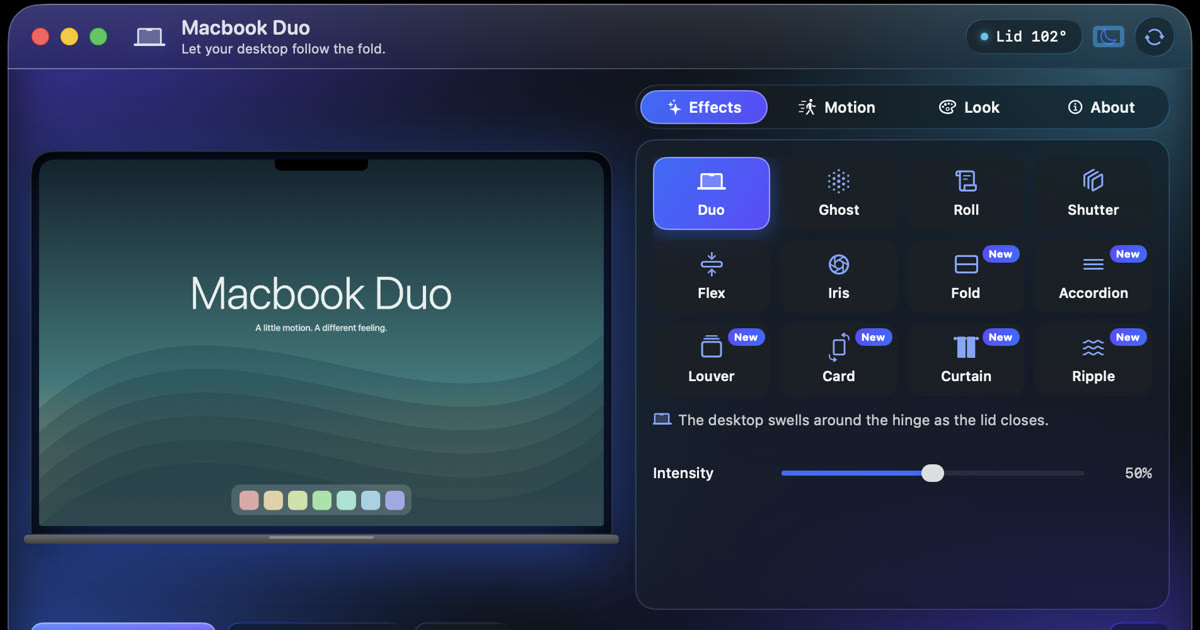Switch to the Motion tab

(836, 107)
